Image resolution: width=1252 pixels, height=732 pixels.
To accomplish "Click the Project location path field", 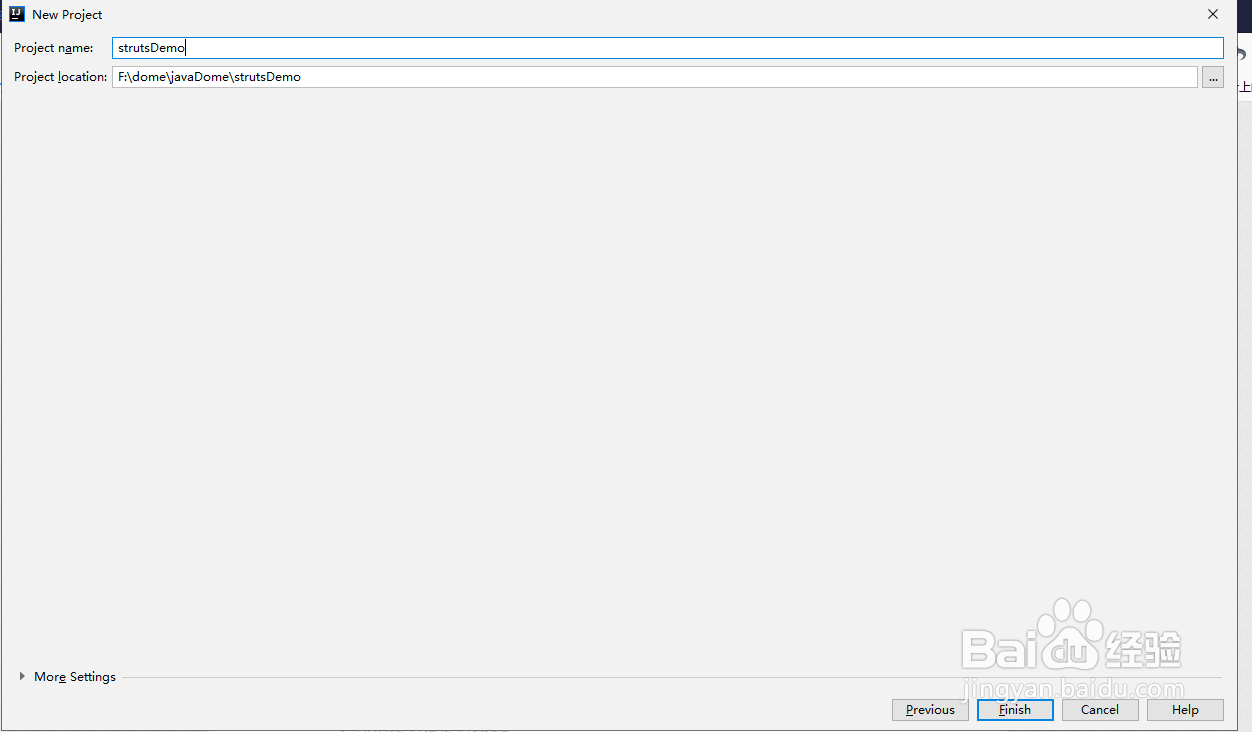I will coord(654,77).
